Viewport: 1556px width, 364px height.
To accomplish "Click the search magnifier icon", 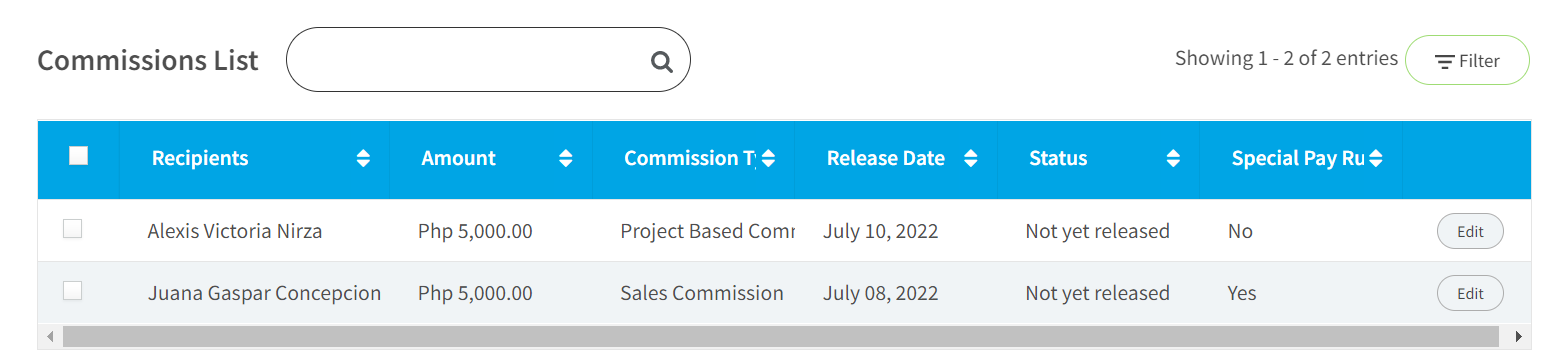I will point(661,62).
